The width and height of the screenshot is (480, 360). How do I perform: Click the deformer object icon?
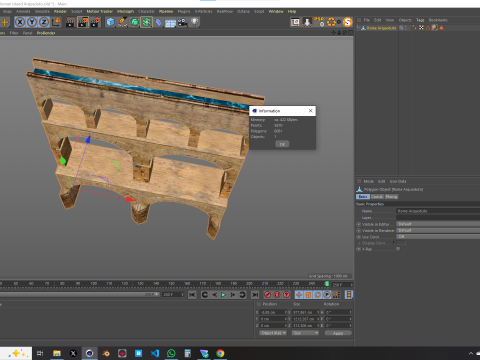coord(159,22)
